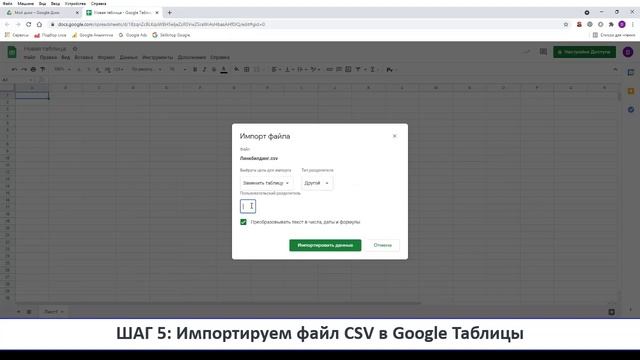Click the Undo icon in Sheets toolbar
Viewport: 640px width, 360px height.
coord(14,69)
